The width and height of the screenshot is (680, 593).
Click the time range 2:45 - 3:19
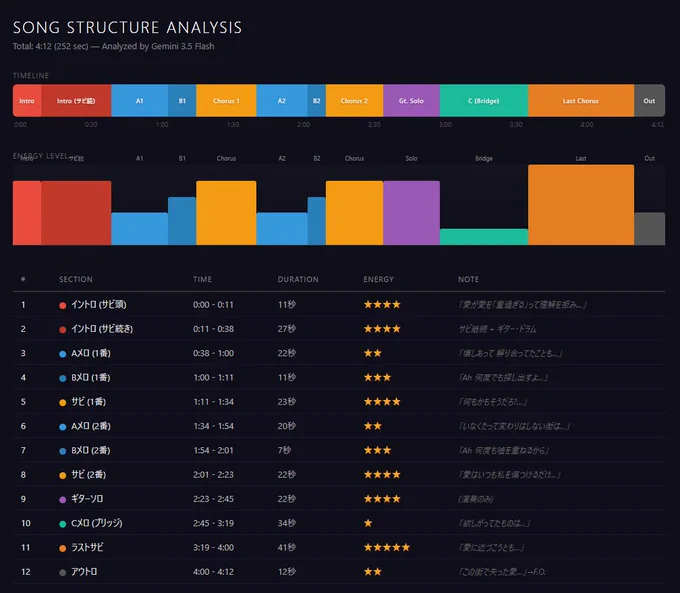213,523
